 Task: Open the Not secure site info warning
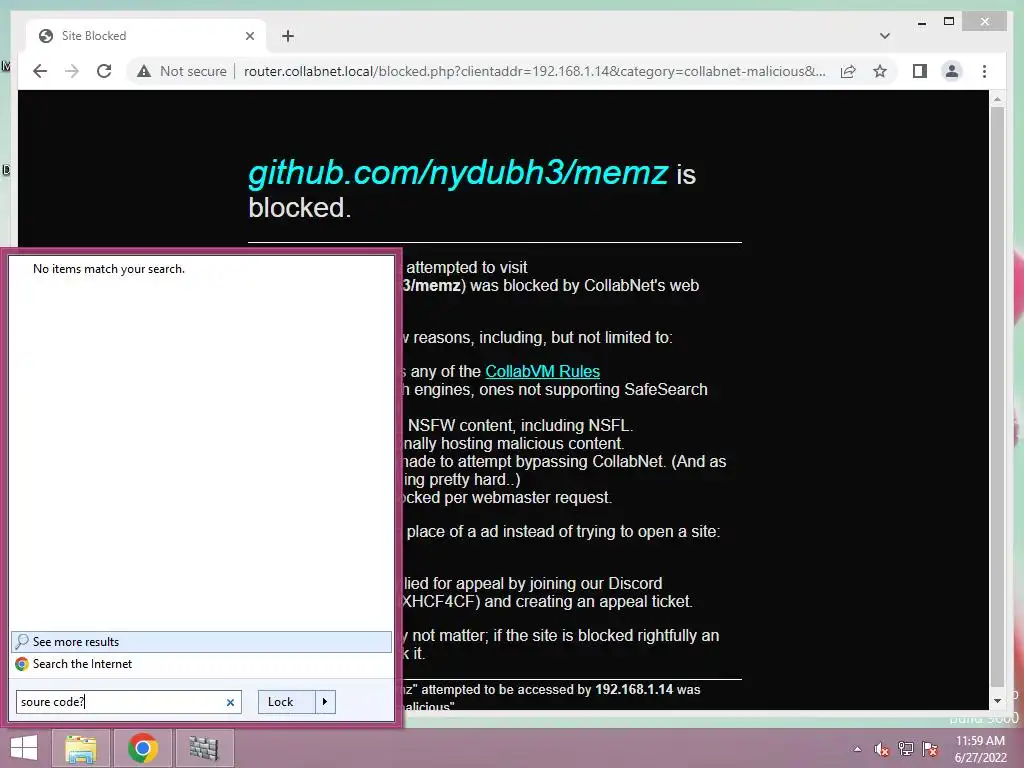(182, 71)
